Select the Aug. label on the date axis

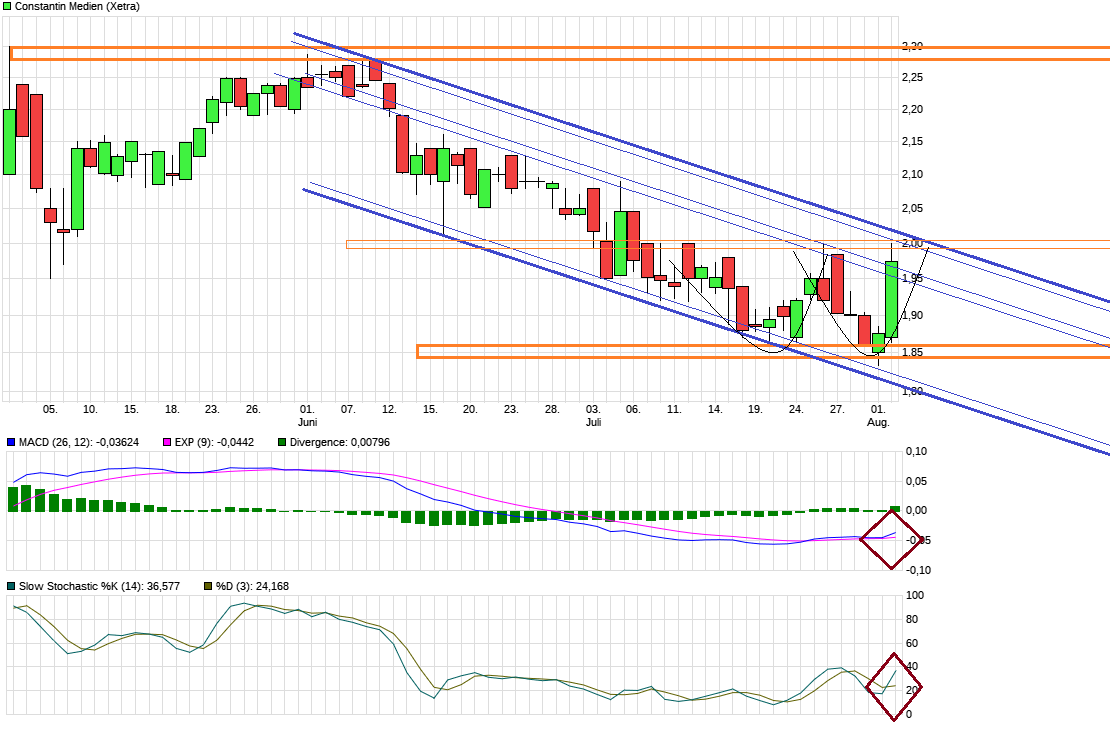coord(877,421)
